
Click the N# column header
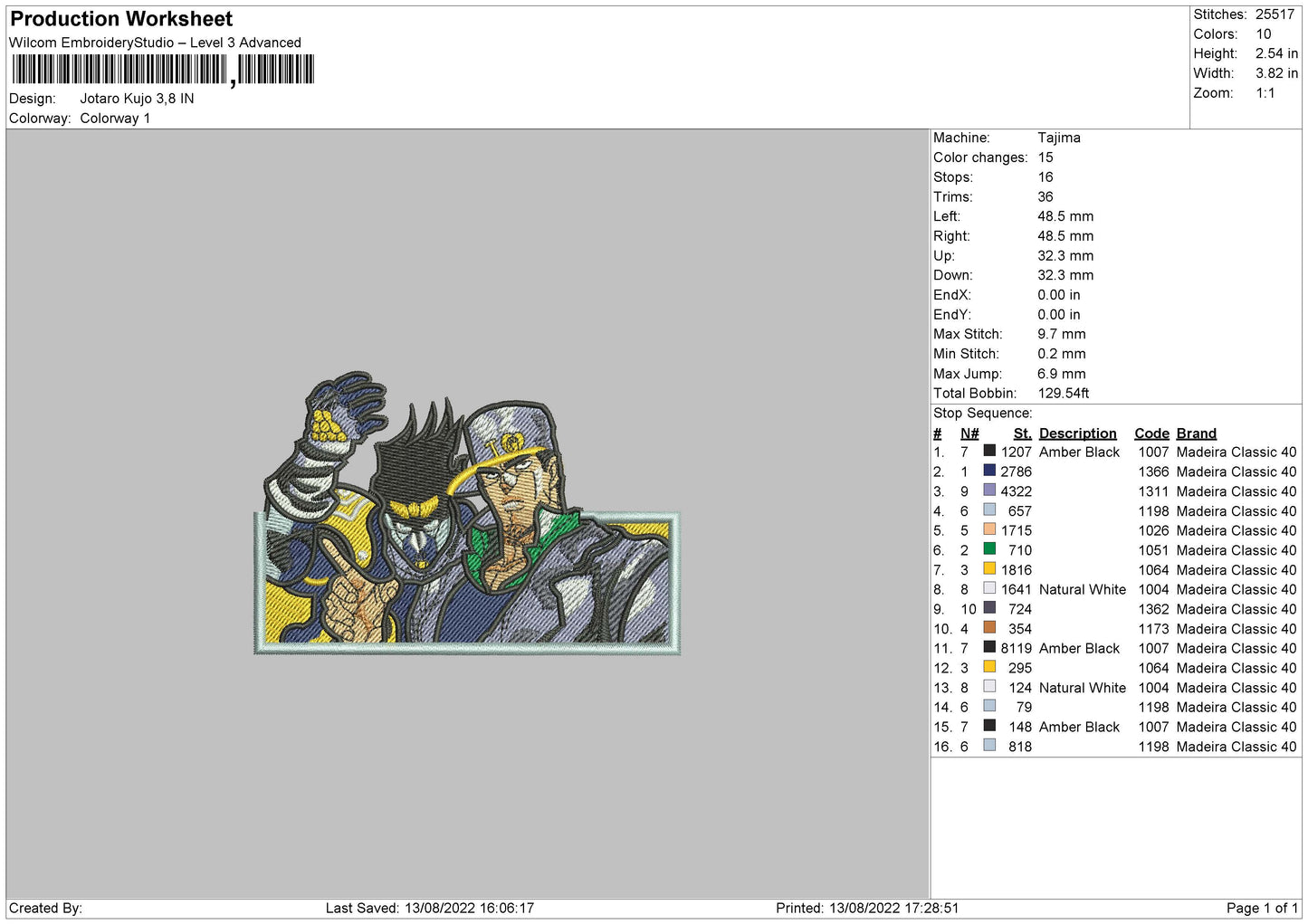tap(969, 433)
